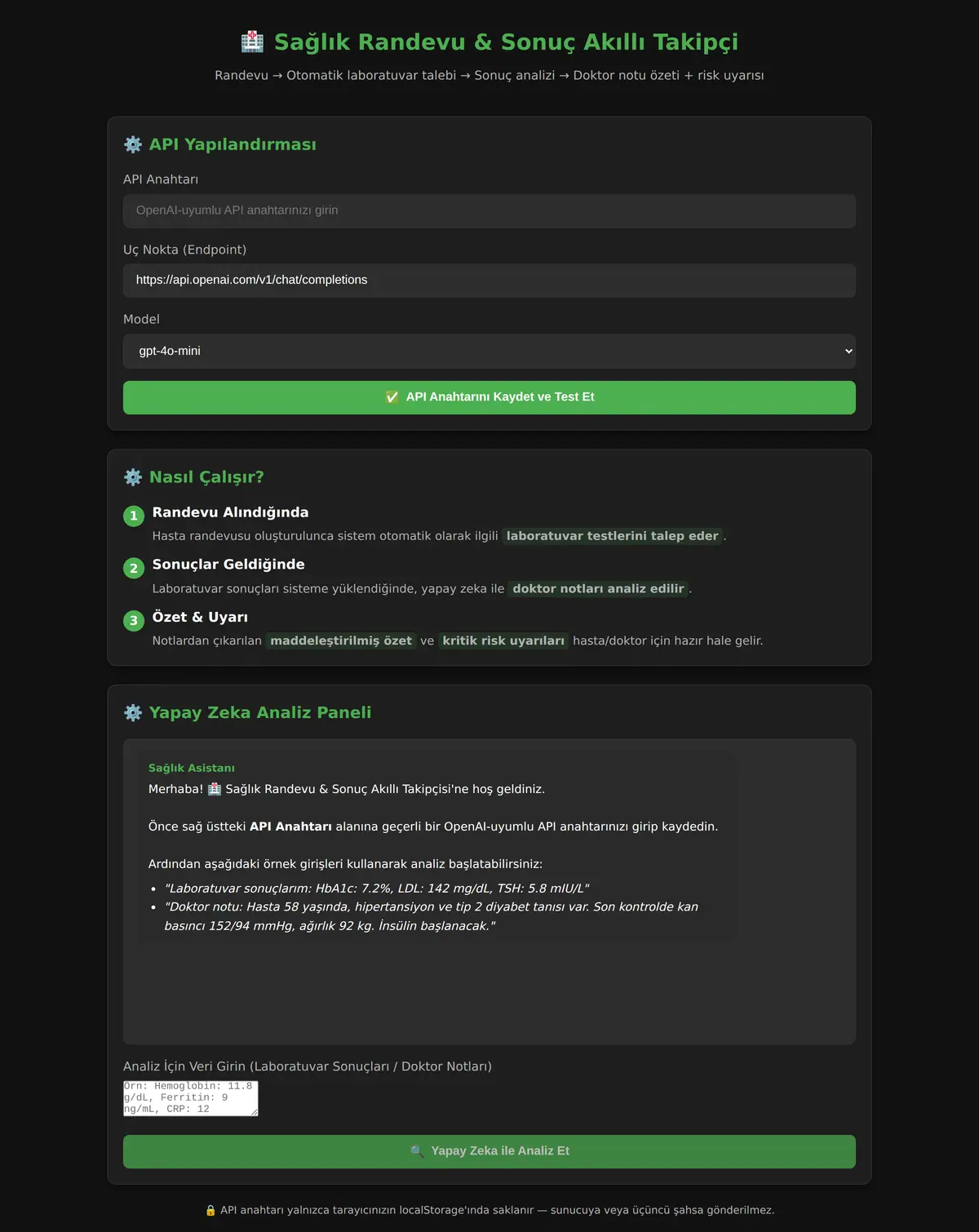979x1232 pixels.
Task: Click the hospital icon in page title
Action: (x=252, y=42)
